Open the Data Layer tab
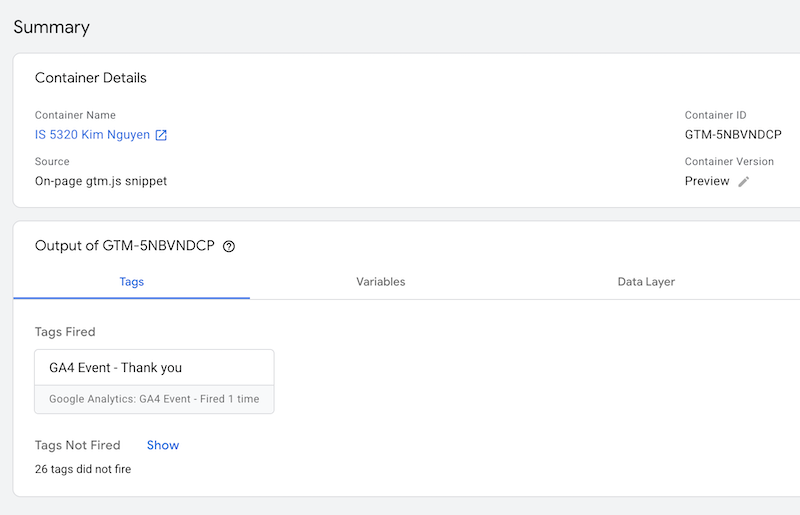The image size is (800, 515). click(x=646, y=282)
